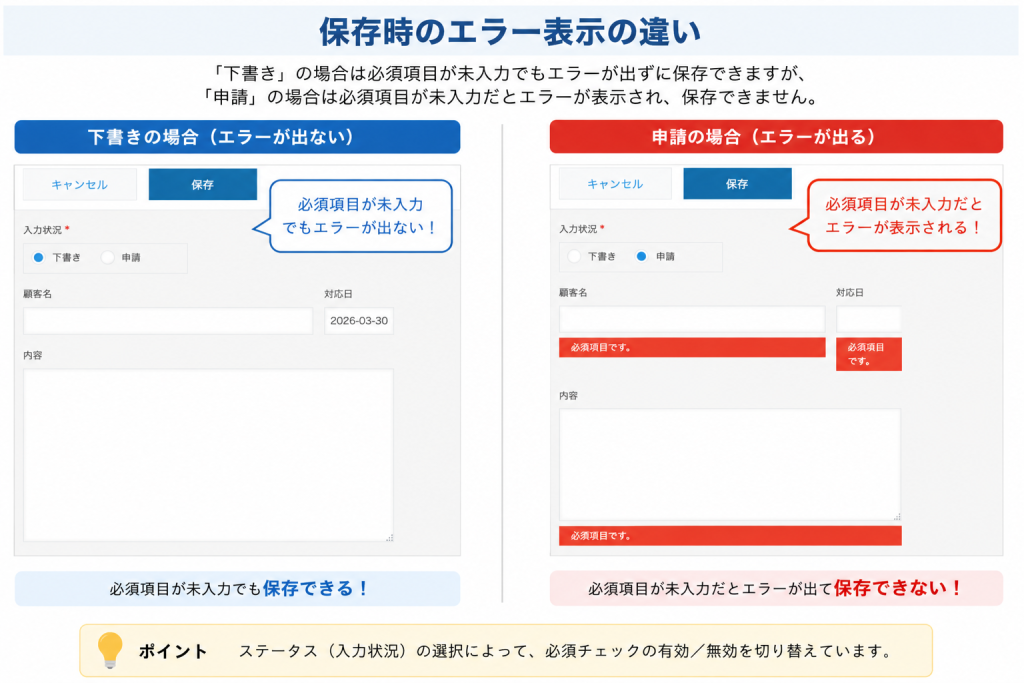
Task: Focus the 顧客名 field above the error in right panel
Action: click(x=692, y=319)
